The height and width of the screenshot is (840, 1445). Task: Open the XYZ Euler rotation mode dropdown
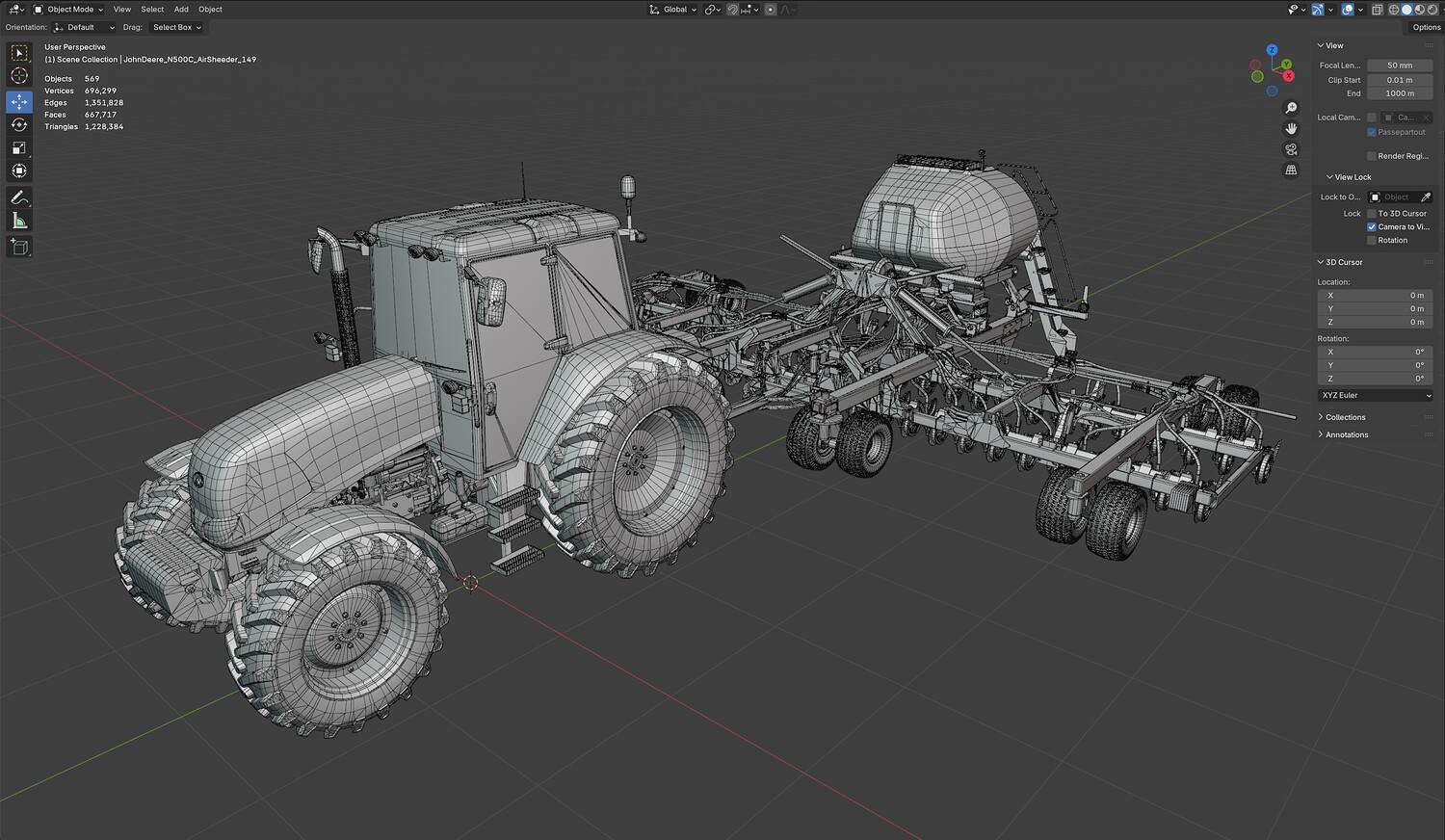[1375, 396]
